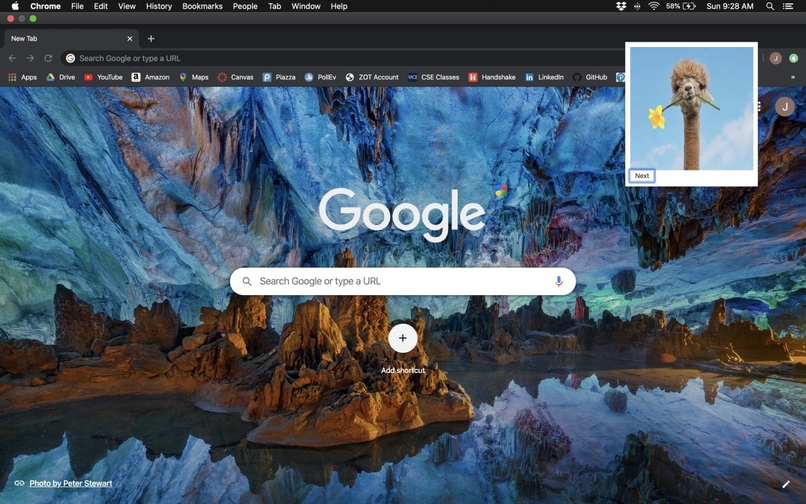Click the Forward arrow in the toolbar
This screenshot has width=806, height=504.
tap(30, 58)
